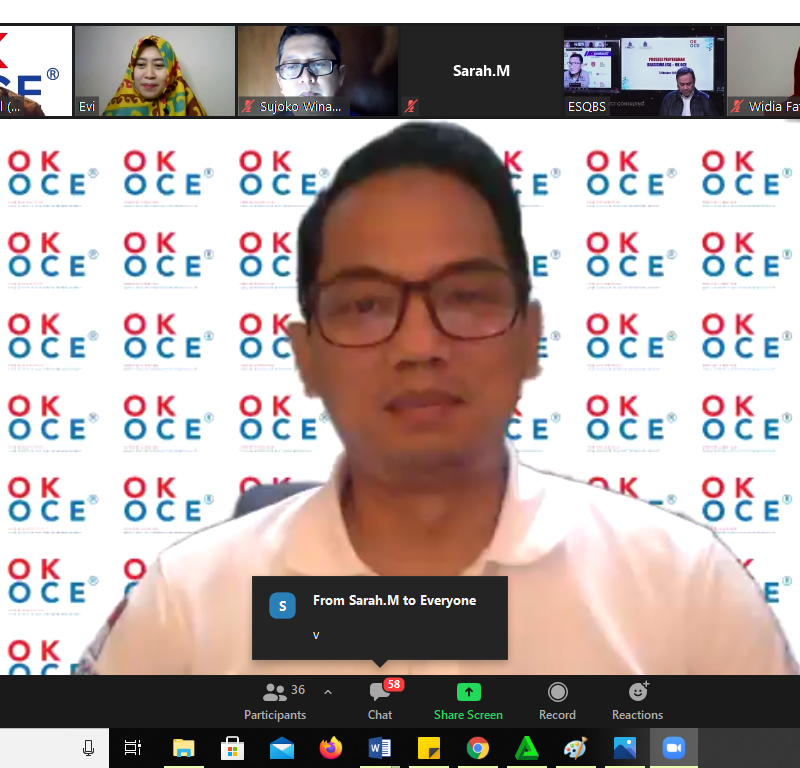Screen dimensions: 800x768
Task: Start recording with the Record button
Action: [x=557, y=700]
